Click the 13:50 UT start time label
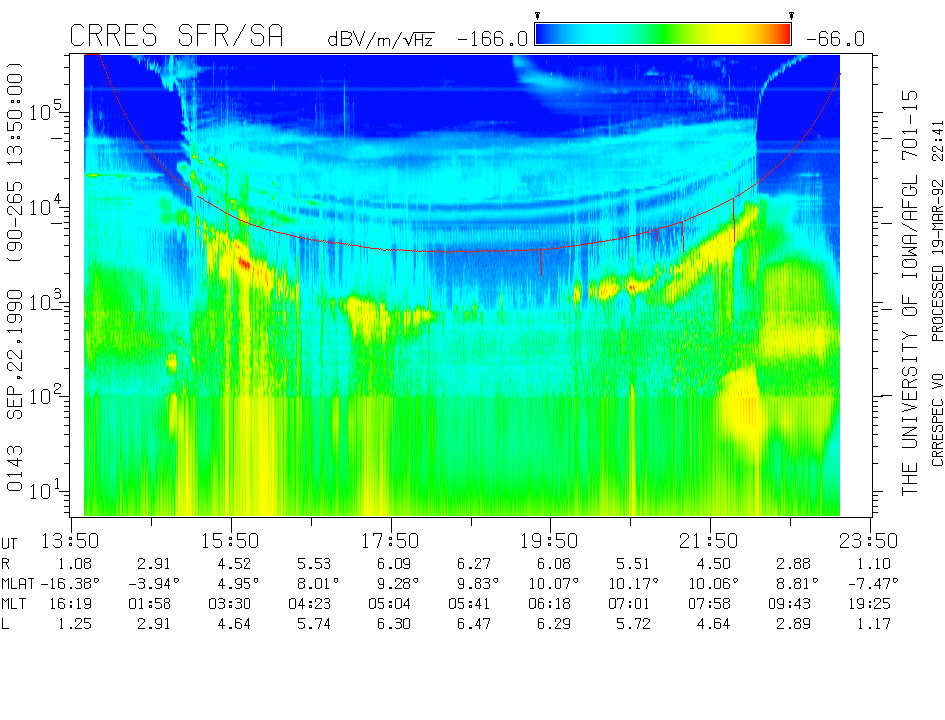 pos(71,541)
